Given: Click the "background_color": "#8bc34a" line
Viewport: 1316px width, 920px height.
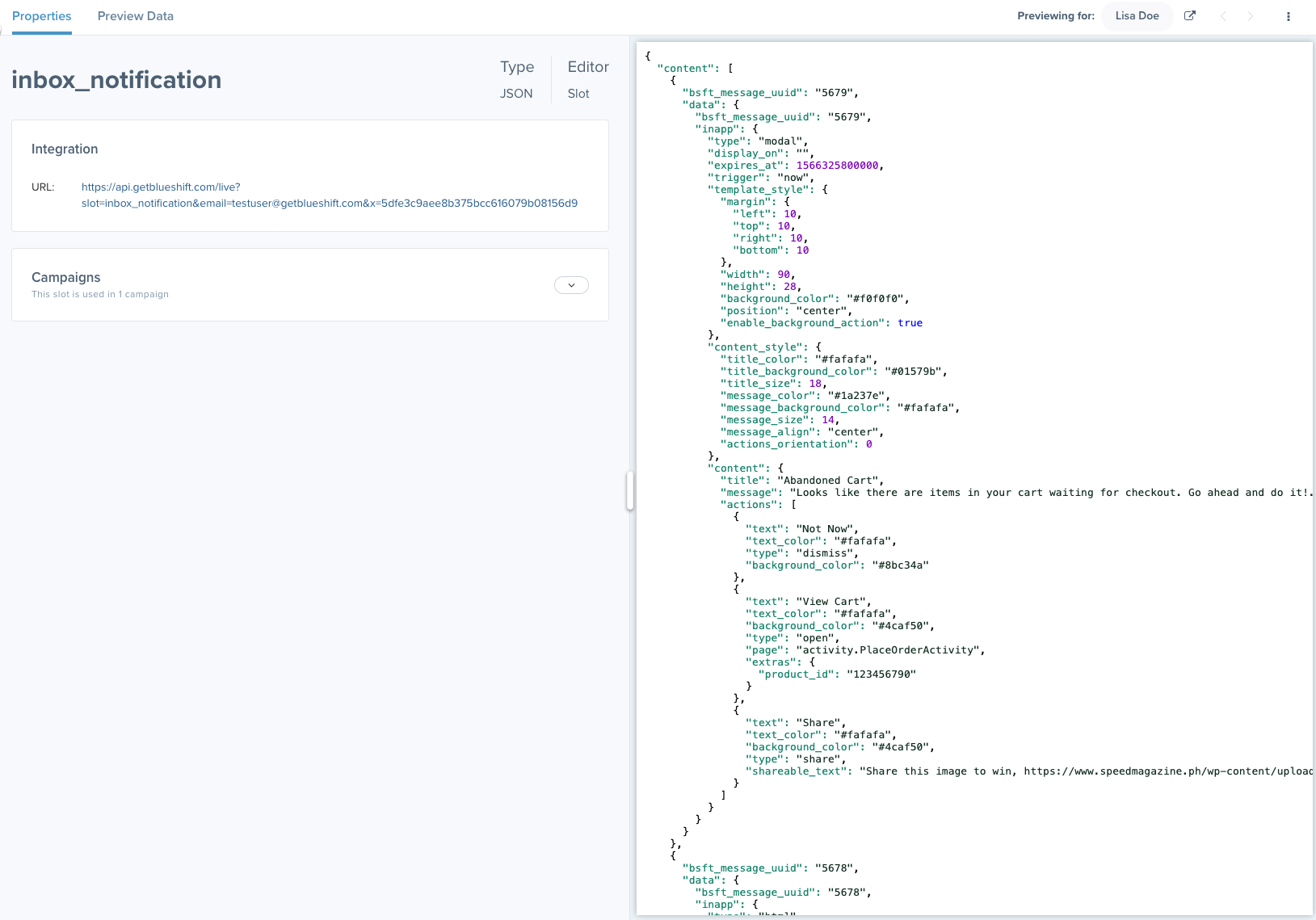Looking at the screenshot, I should 837,565.
